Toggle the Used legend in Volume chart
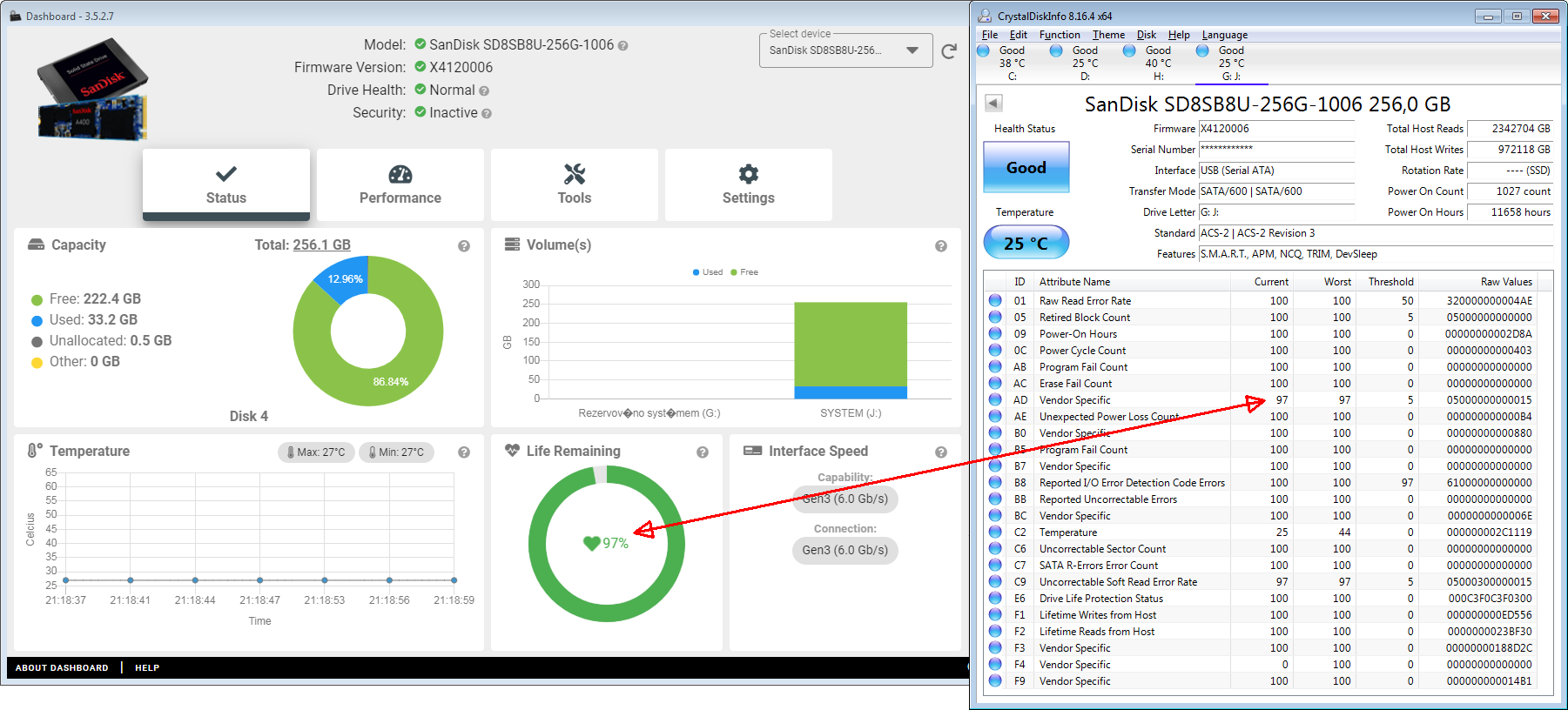 coord(707,272)
